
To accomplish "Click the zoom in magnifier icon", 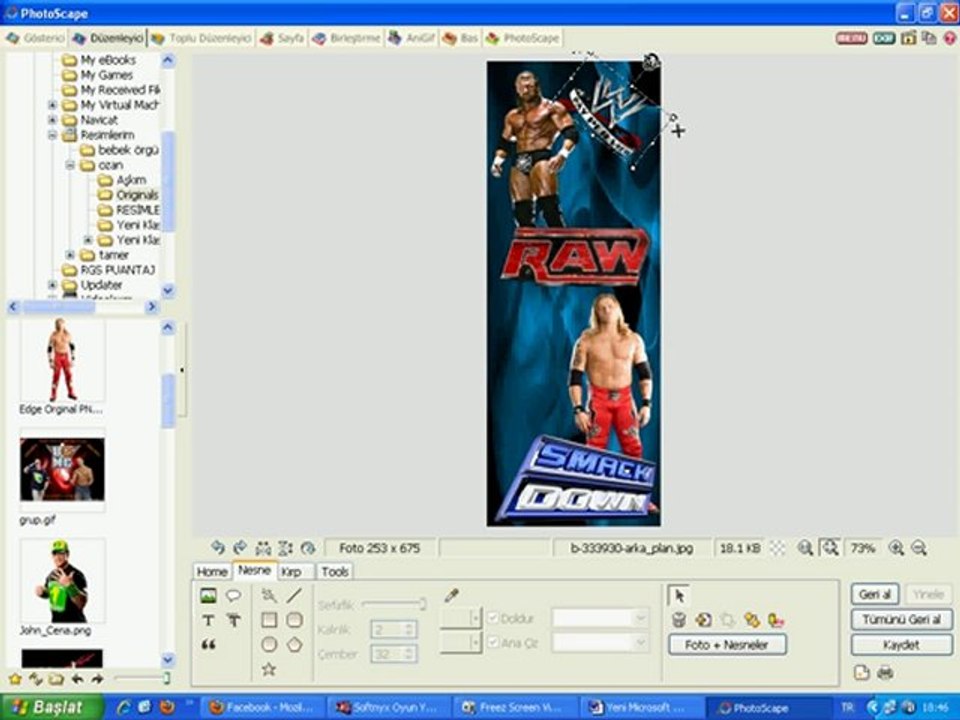I will click(x=896, y=548).
